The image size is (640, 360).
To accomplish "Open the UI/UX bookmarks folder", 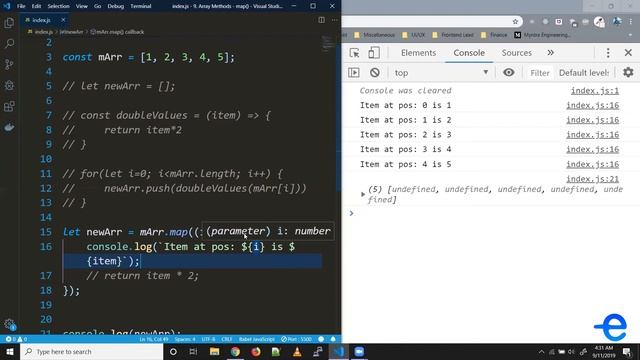I will click(413, 35).
